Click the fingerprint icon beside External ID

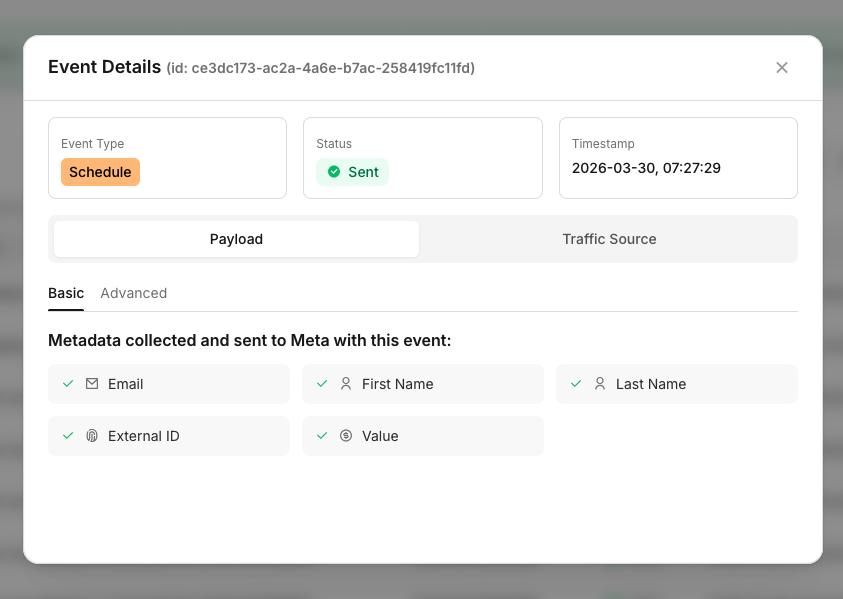tap(92, 436)
